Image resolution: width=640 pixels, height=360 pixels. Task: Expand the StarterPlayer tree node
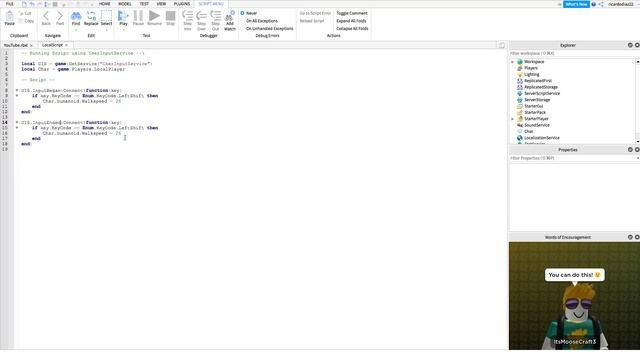pos(513,119)
